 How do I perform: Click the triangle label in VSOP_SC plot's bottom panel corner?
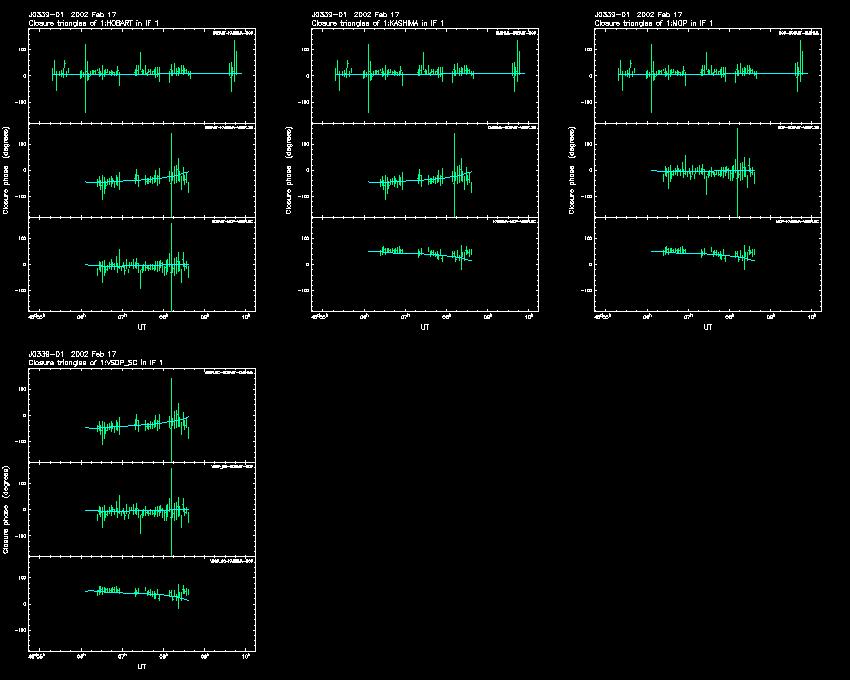coord(231,561)
